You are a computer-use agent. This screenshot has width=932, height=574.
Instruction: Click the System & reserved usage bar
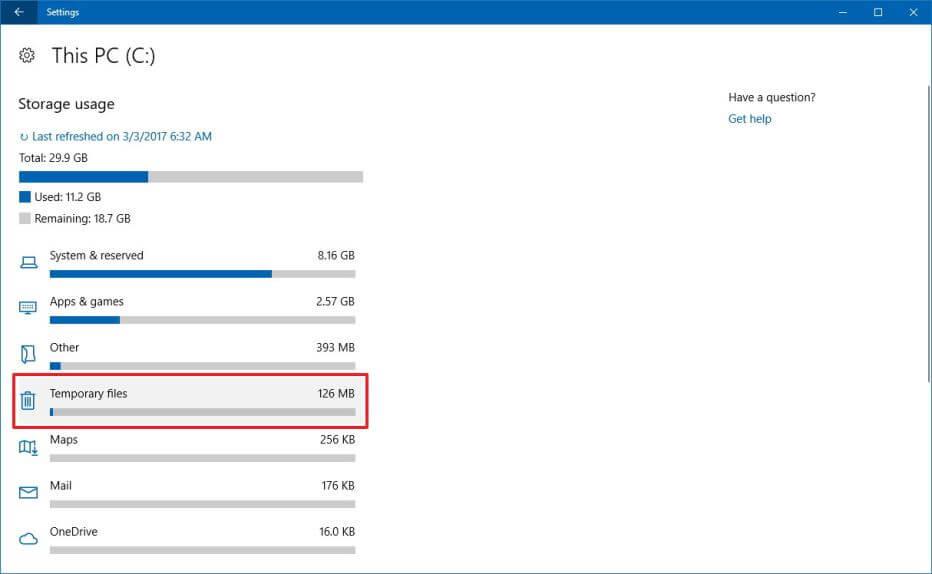203,274
